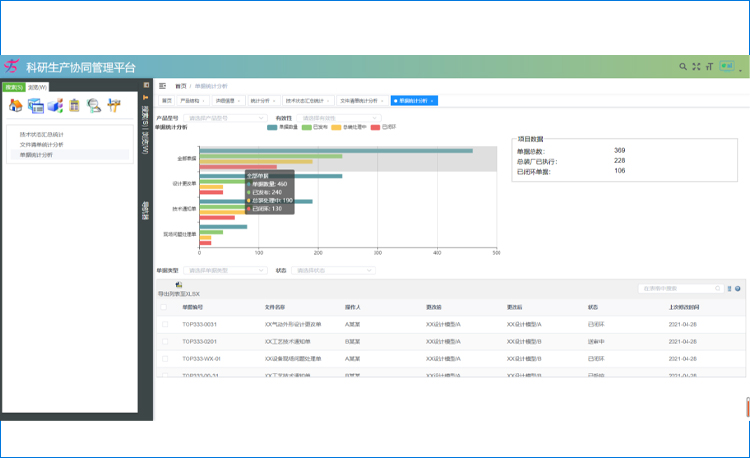Click the blue help icon above table

pos(738,288)
